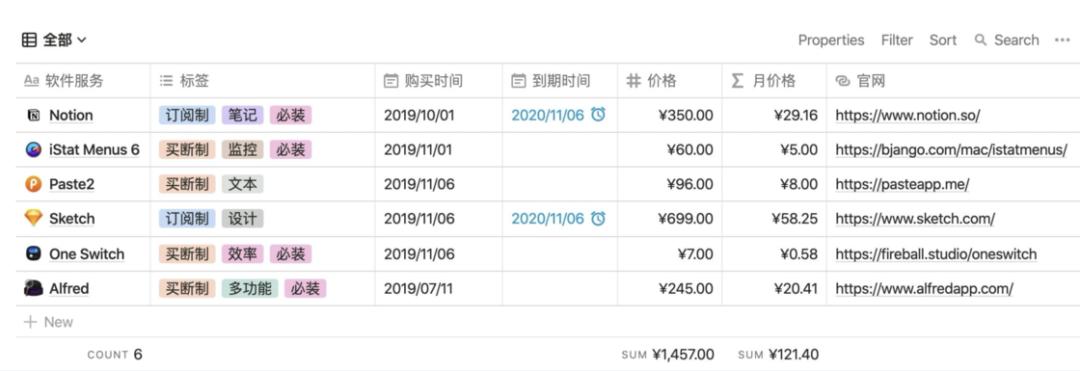Click the One Switch app icon

tap(33, 253)
